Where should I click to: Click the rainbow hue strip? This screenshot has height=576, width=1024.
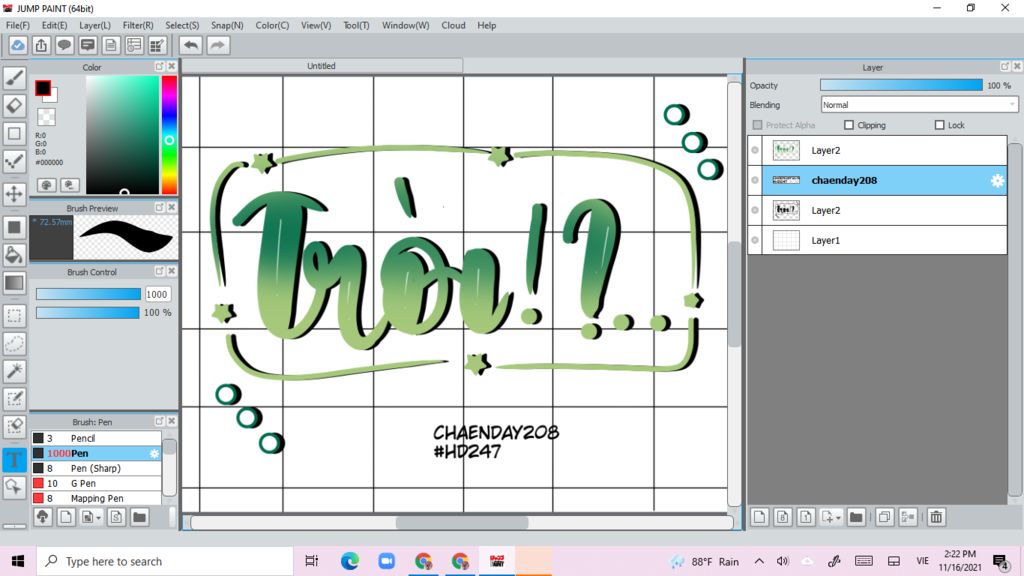[x=169, y=135]
